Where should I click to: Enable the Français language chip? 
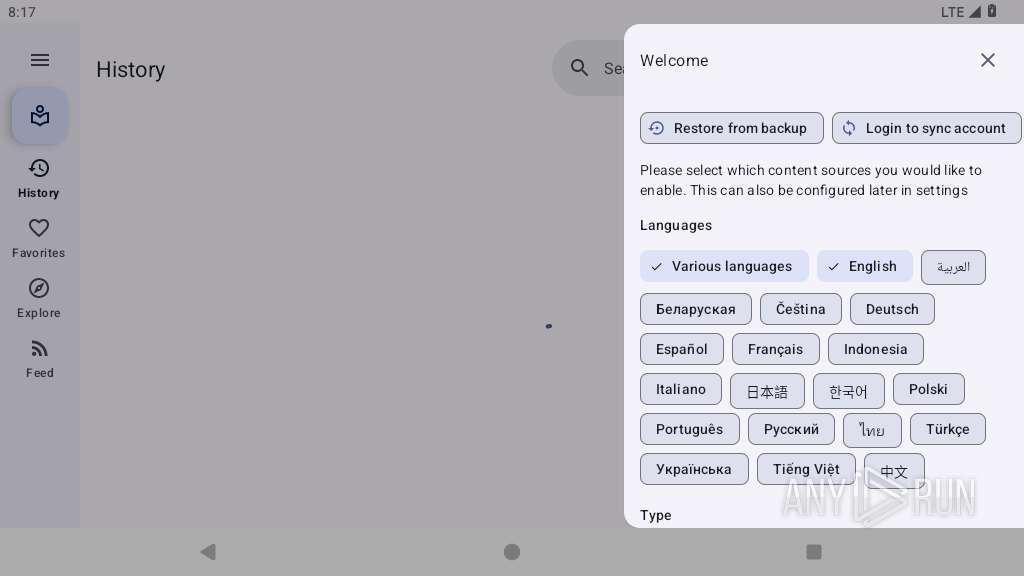pyautogui.click(x=775, y=349)
